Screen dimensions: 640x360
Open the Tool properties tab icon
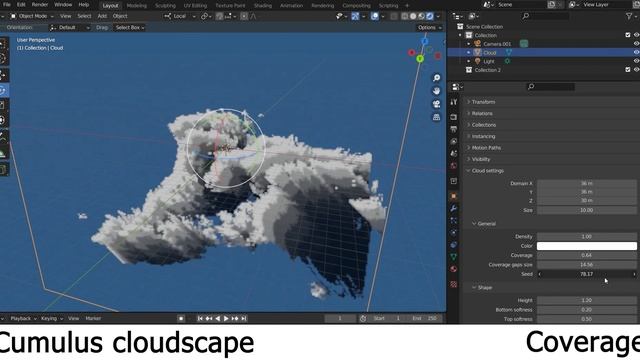click(x=453, y=102)
